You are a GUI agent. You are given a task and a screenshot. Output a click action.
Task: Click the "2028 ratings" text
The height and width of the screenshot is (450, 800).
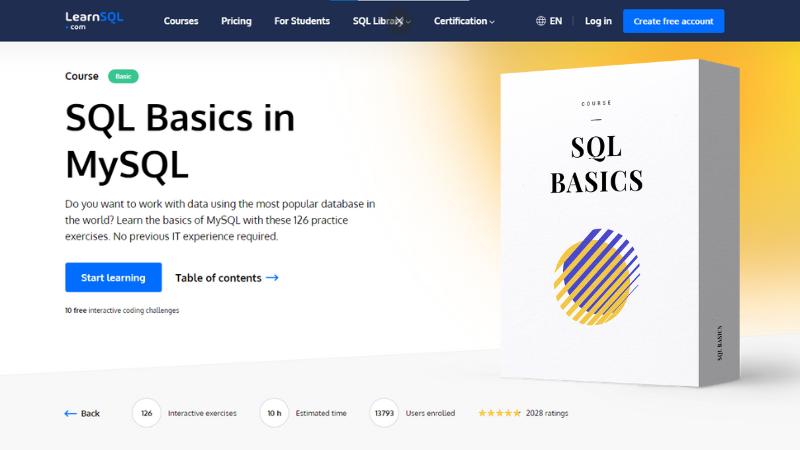click(x=547, y=413)
